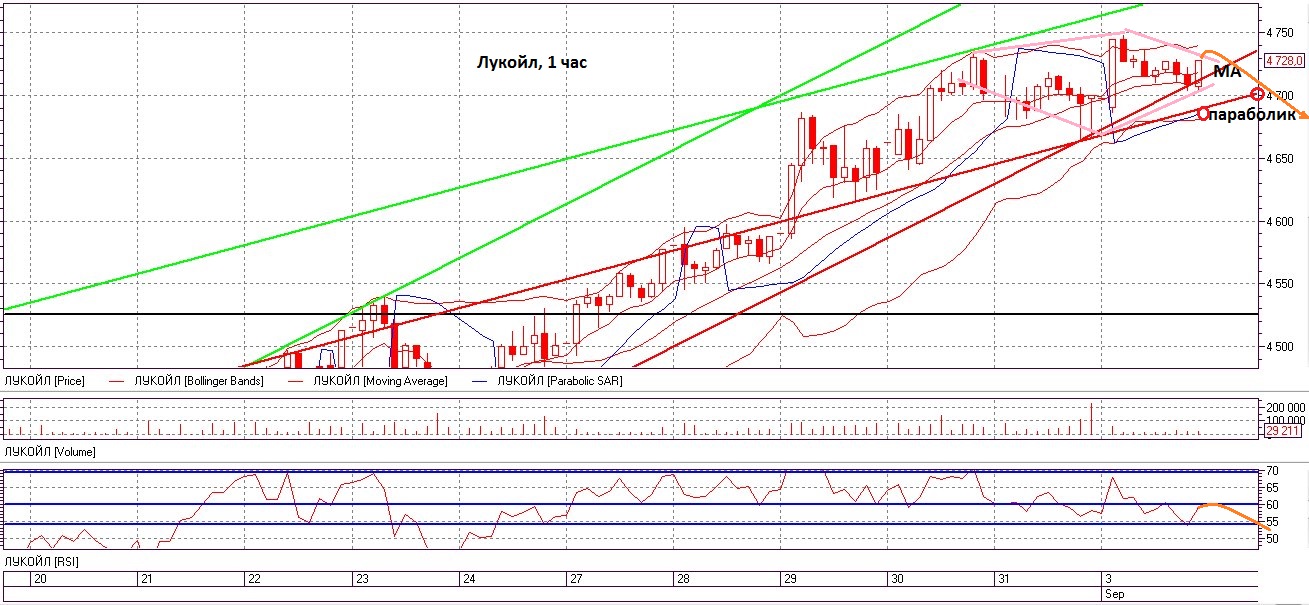Click the ЛУКОЙЛ [Parabolic SAR] legend entry

(x=560, y=381)
